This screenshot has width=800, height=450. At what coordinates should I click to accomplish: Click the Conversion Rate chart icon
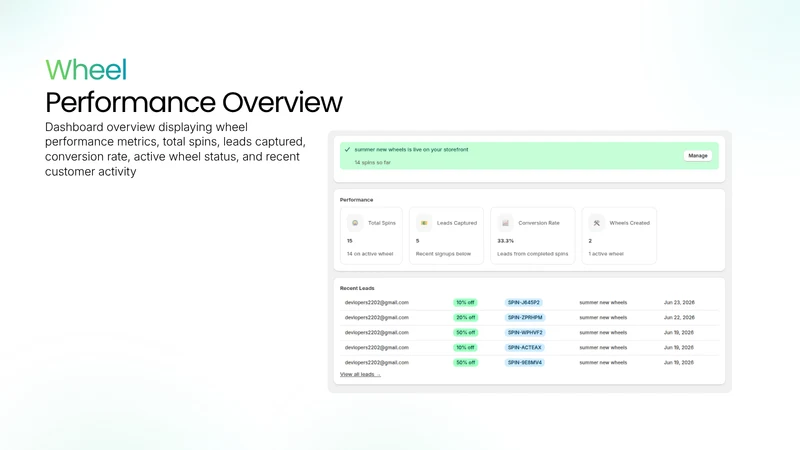[x=505, y=223]
